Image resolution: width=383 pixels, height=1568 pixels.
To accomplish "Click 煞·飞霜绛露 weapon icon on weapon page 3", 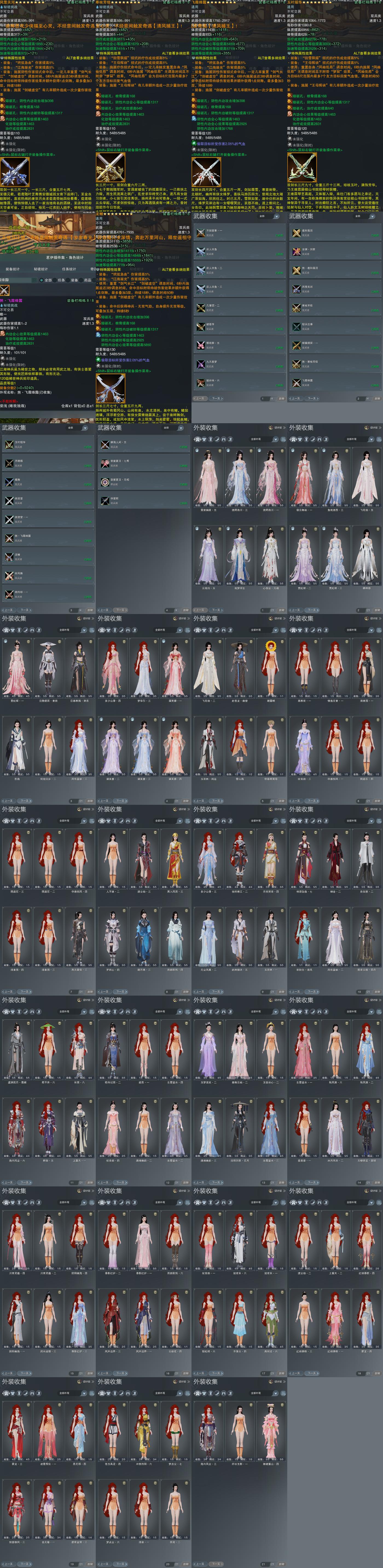I will pos(9,538).
